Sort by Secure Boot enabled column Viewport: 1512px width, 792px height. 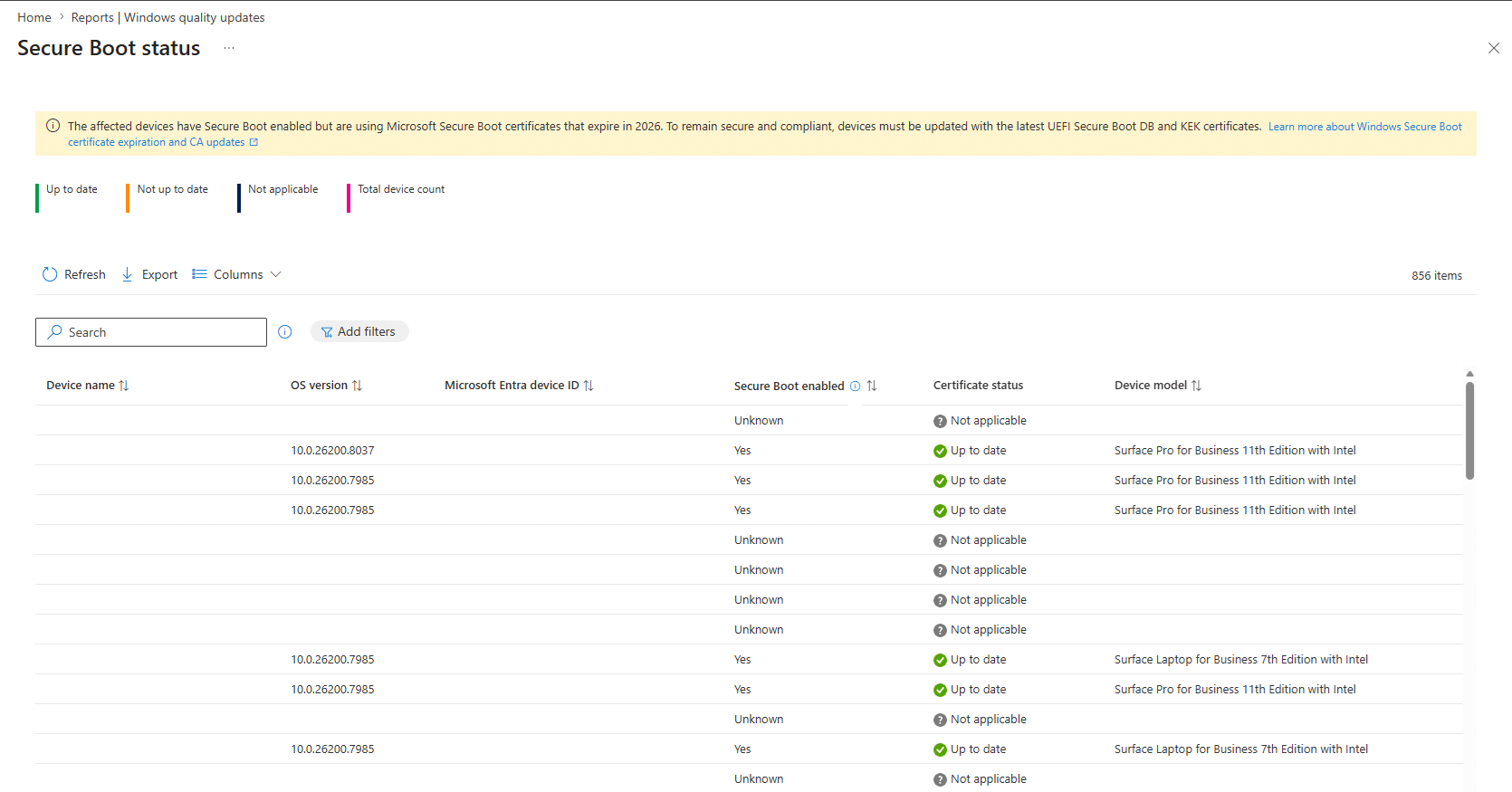tap(872, 386)
